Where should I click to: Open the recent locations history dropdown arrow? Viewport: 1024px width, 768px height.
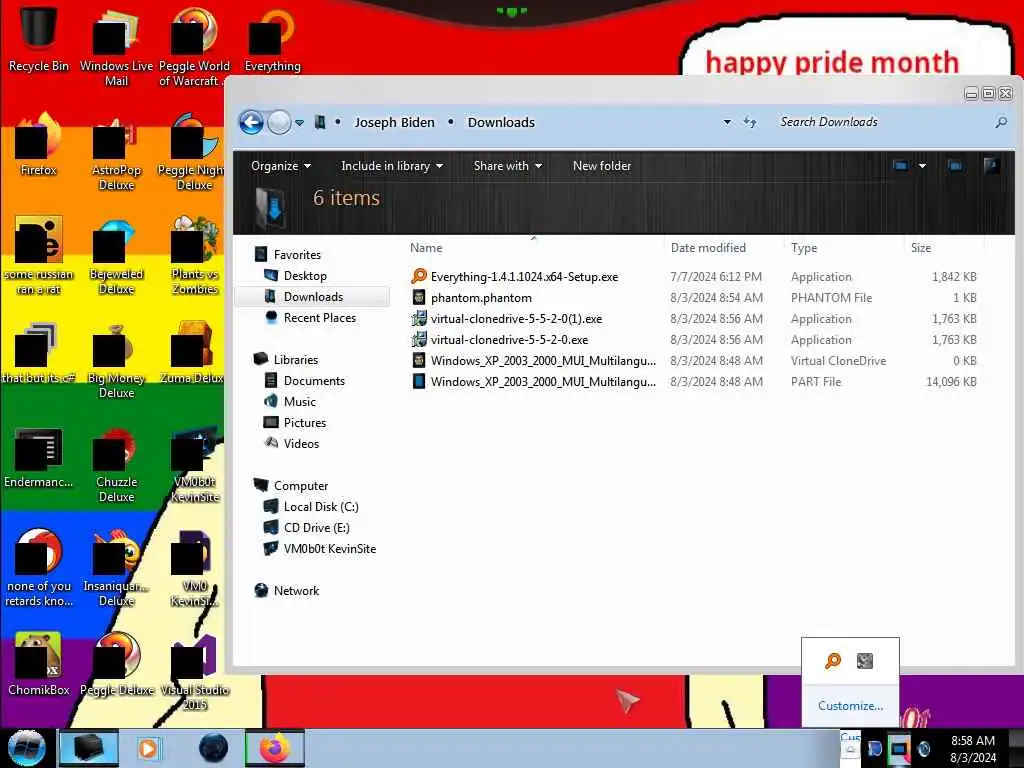coord(299,123)
